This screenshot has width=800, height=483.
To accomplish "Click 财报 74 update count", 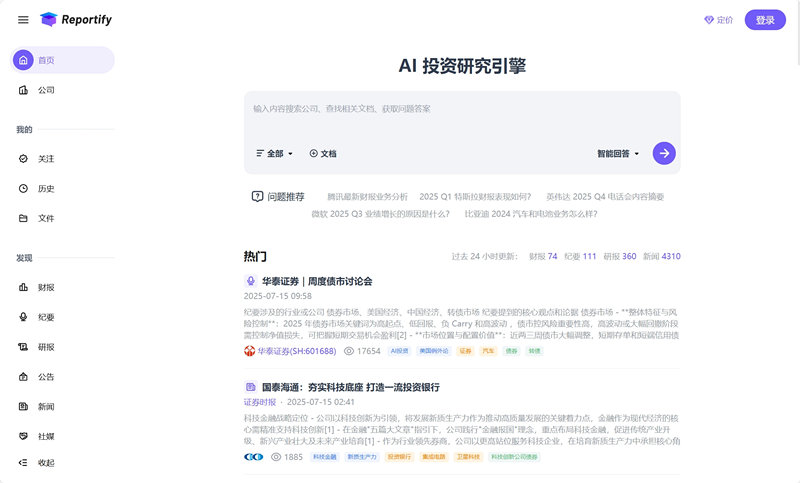I will (x=543, y=257).
